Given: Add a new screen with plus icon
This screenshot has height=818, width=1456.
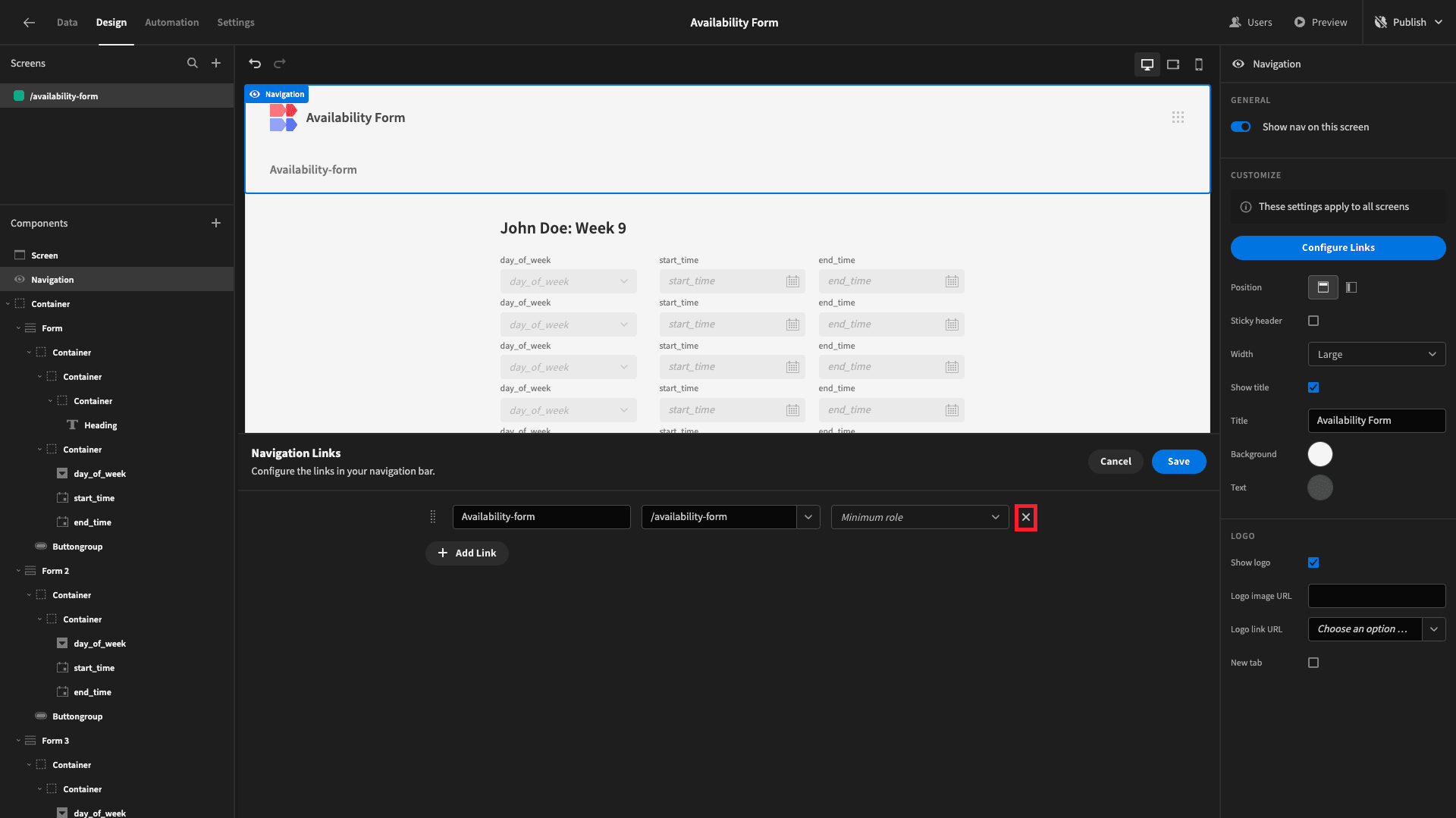Looking at the screenshot, I should click(x=216, y=63).
